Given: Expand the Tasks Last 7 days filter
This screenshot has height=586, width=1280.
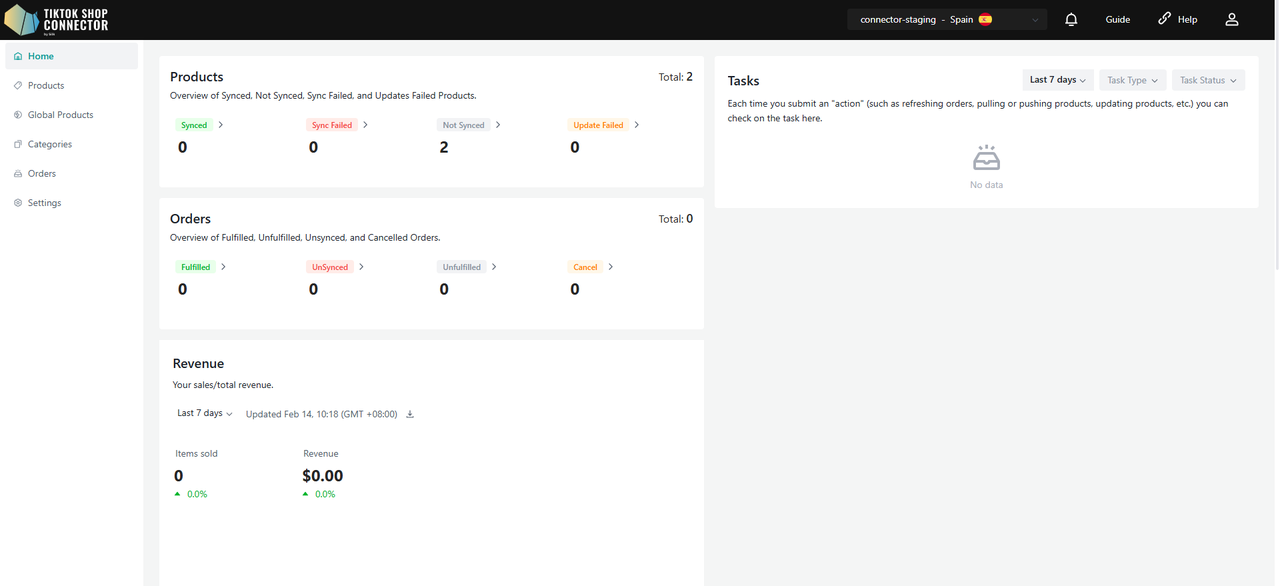Looking at the screenshot, I should tap(1057, 80).
